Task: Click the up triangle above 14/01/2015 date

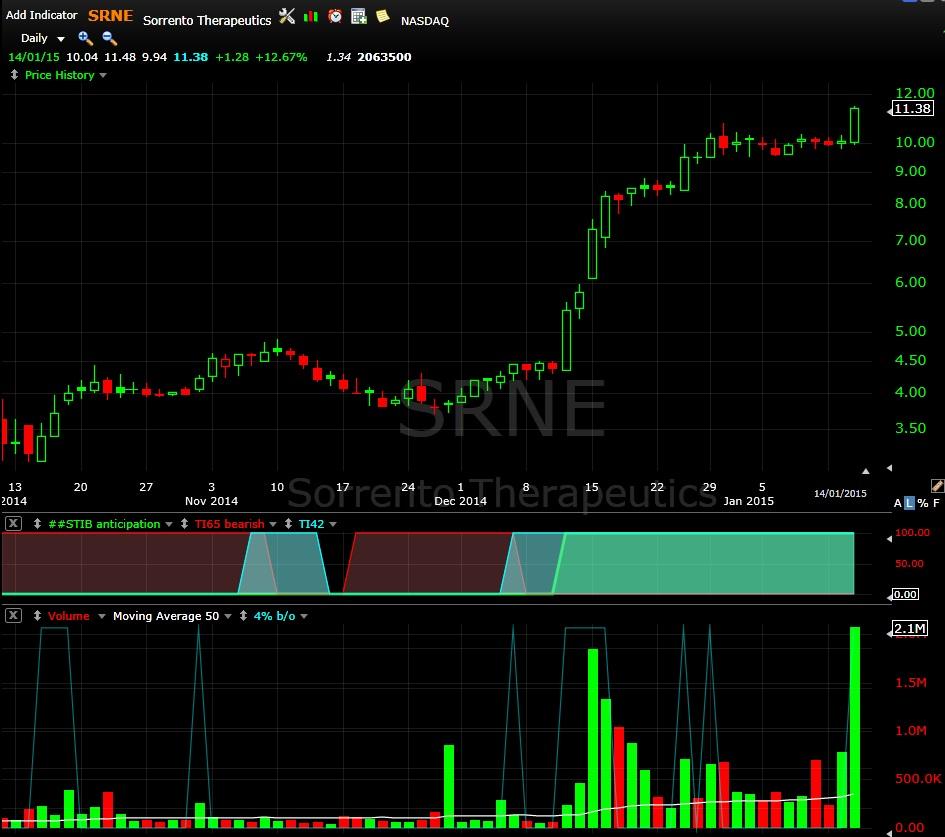Action: click(x=865, y=471)
